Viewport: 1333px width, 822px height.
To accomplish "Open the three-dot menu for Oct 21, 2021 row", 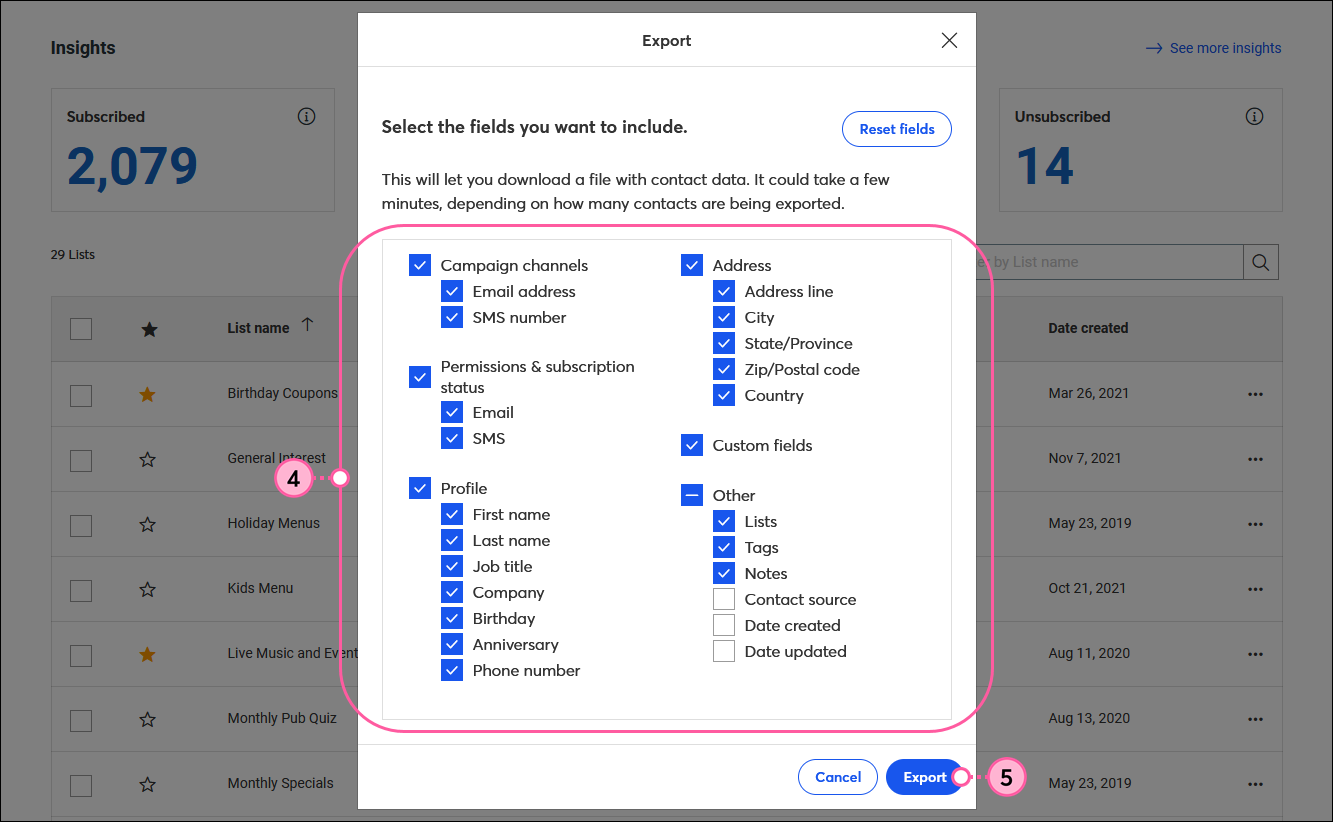I will click(x=1256, y=589).
